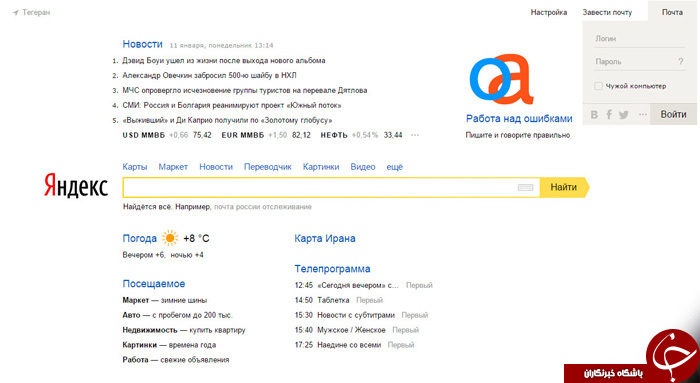The height and width of the screenshot is (383, 700).
Task: Open the Новости news heading link
Action: pyautogui.click(x=142, y=44)
